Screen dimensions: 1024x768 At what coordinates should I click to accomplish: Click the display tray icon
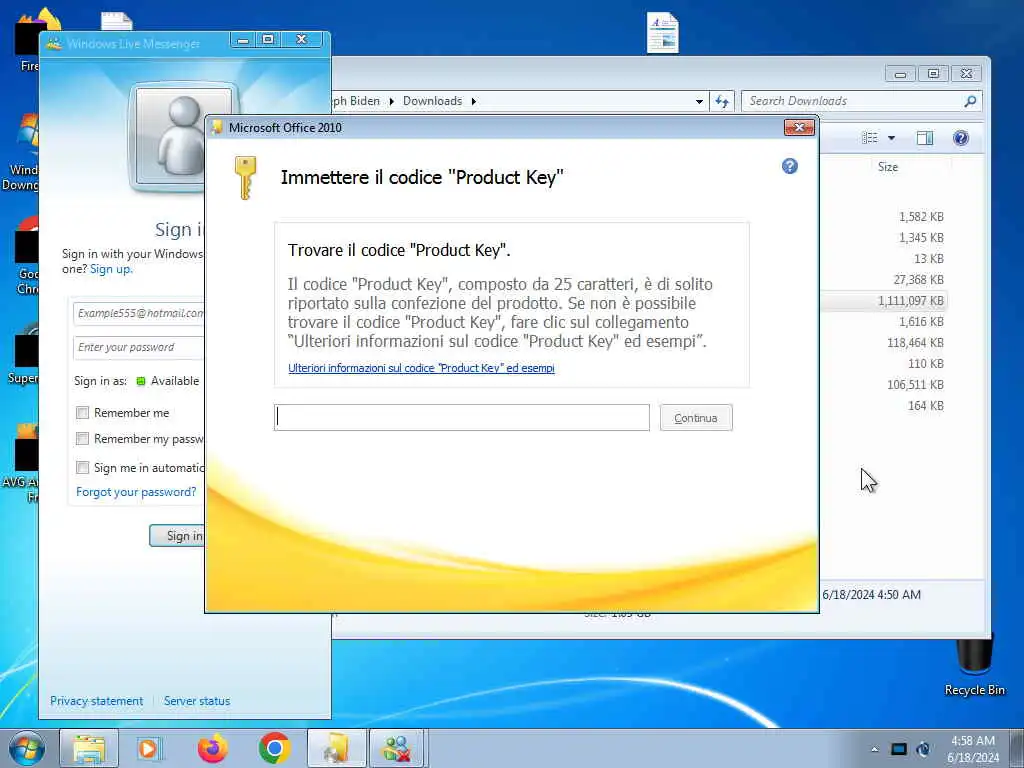[x=899, y=749]
